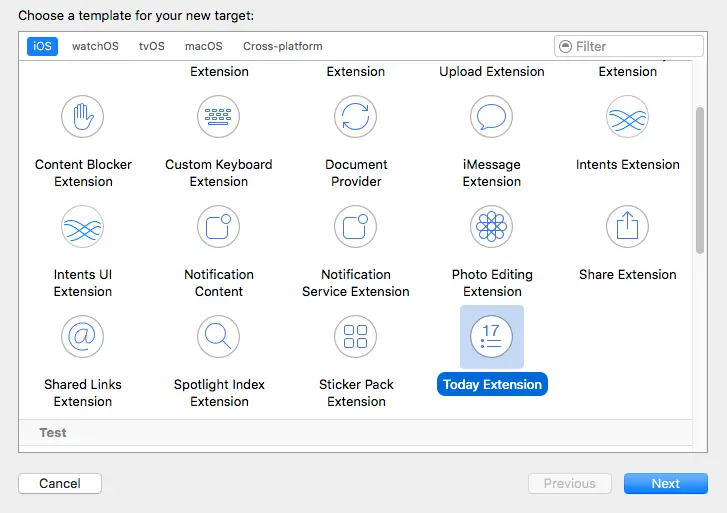
Task: Click the 'Intents Extension' label text
Action: (627, 164)
